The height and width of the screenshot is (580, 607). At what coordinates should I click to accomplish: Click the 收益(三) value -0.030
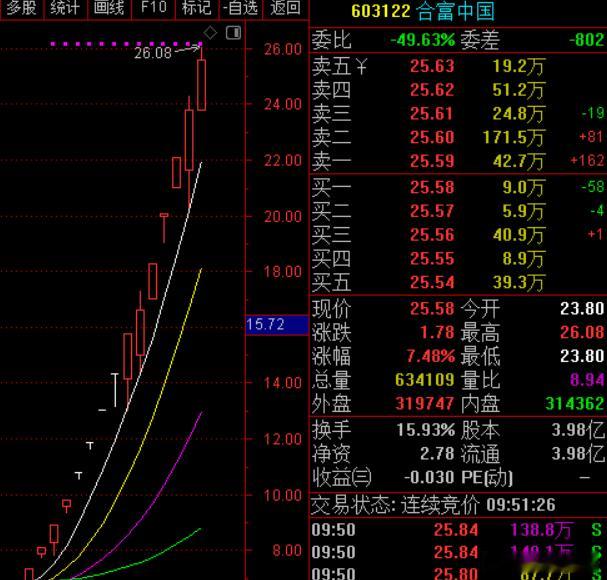click(429, 477)
